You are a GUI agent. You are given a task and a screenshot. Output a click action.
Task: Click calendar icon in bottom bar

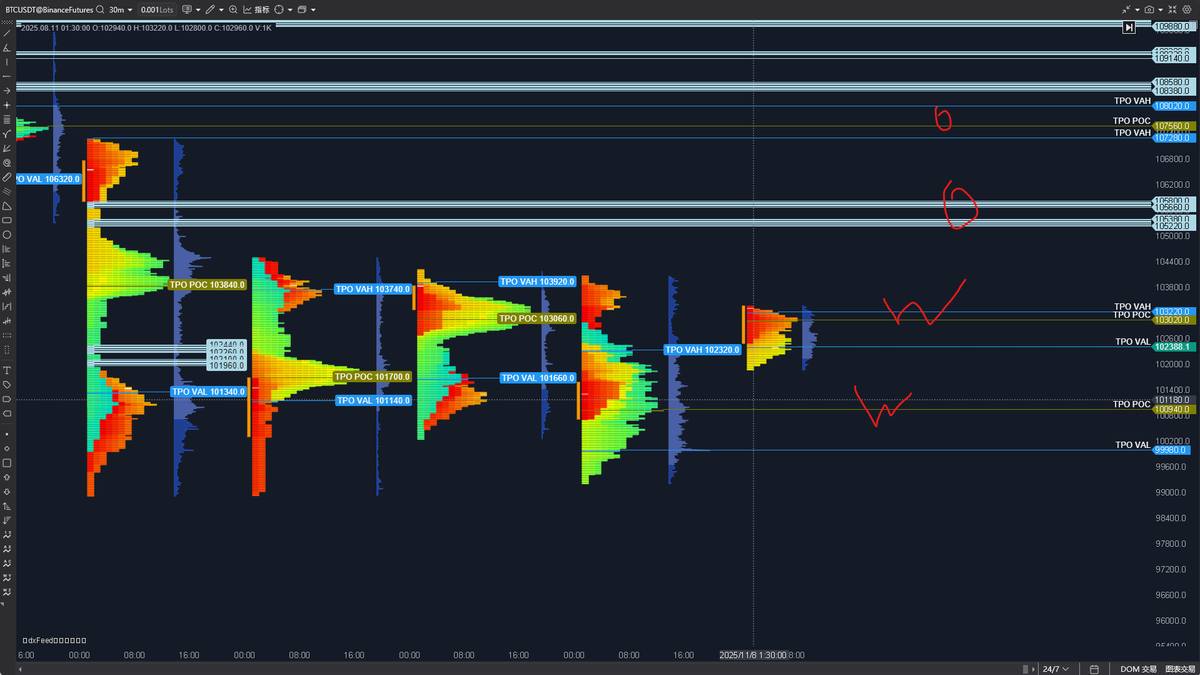point(1094,669)
